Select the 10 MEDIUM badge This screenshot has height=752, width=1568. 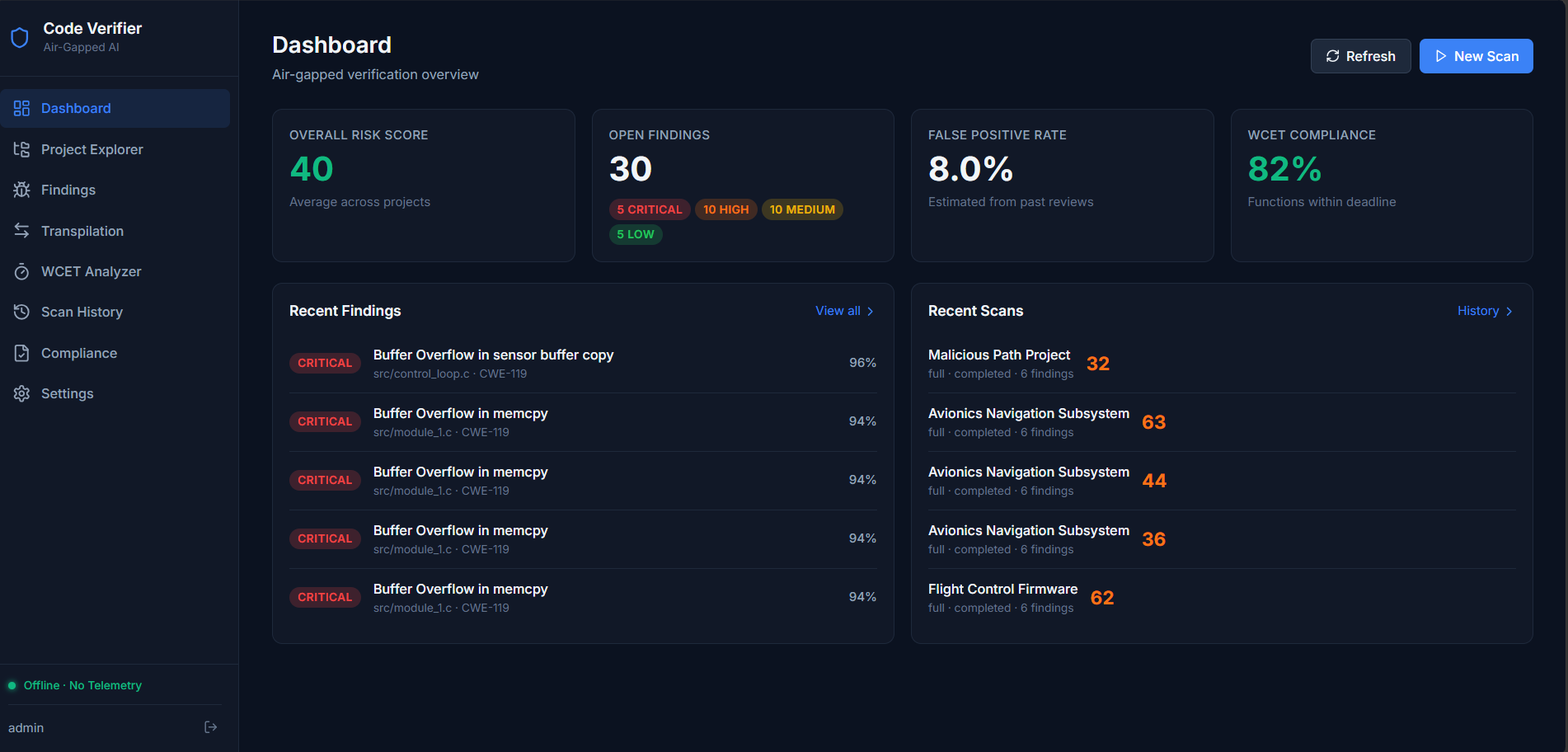[802, 209]
